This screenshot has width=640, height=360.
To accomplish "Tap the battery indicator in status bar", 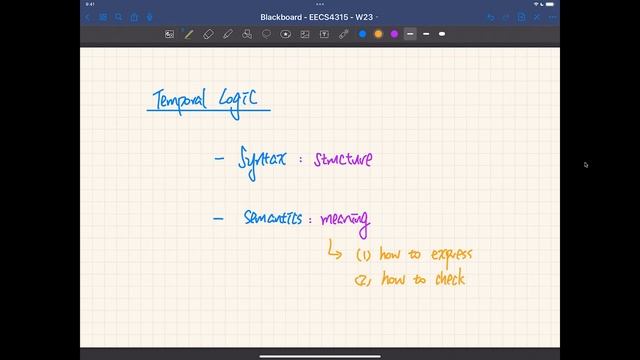I will click(550, 4).
